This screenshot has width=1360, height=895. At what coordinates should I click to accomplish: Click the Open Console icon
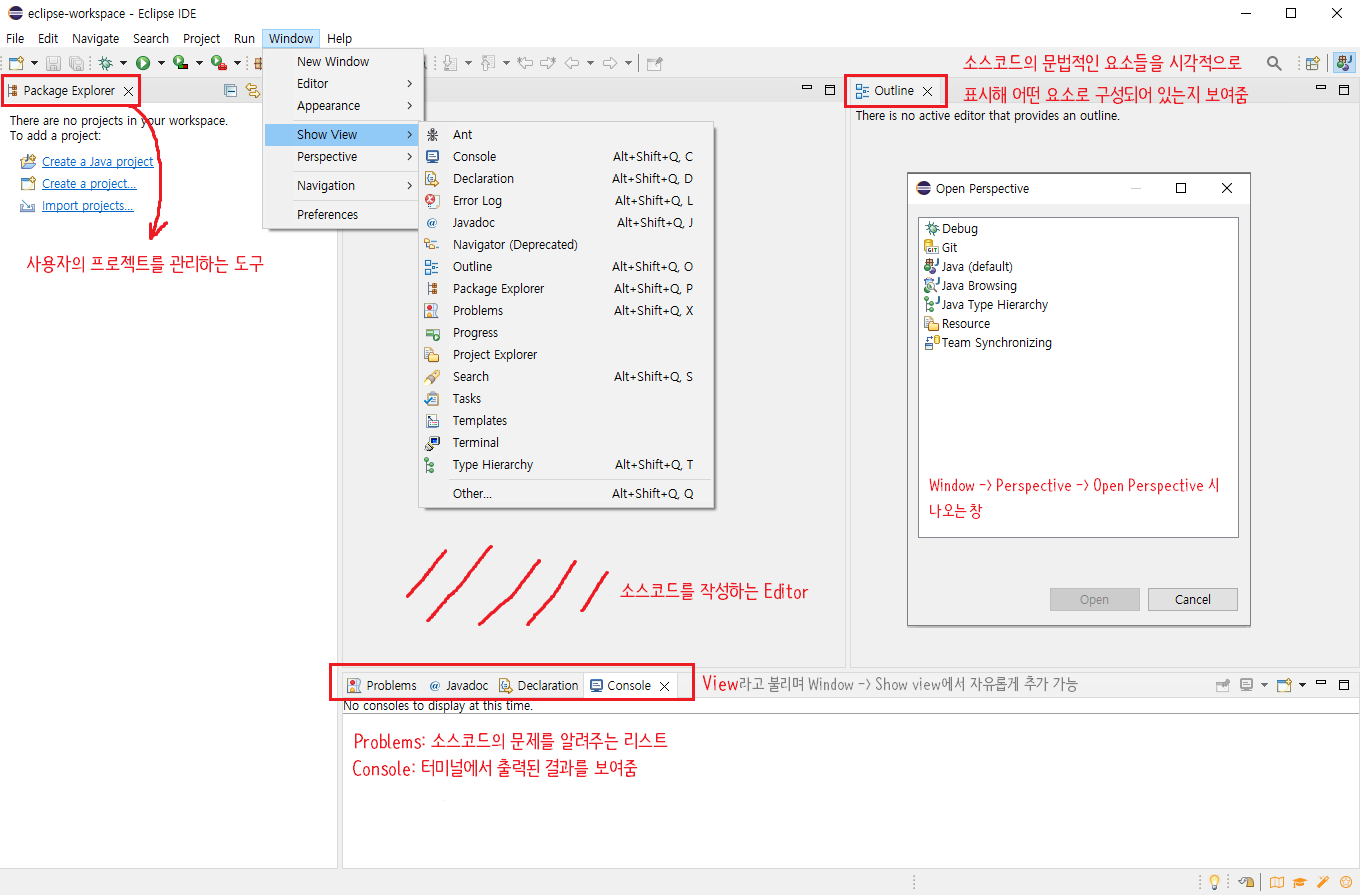(x=1284, y=685)
